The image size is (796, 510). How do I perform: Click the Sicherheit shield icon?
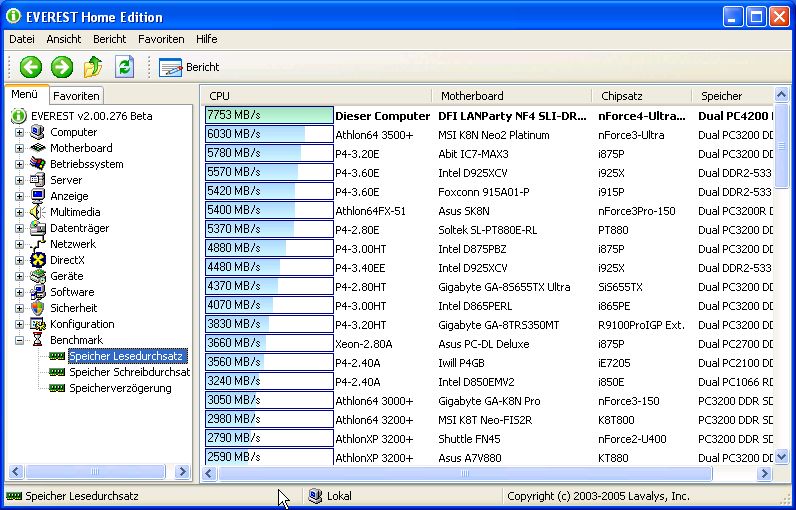pyautogui.click(x=37, y=308)
